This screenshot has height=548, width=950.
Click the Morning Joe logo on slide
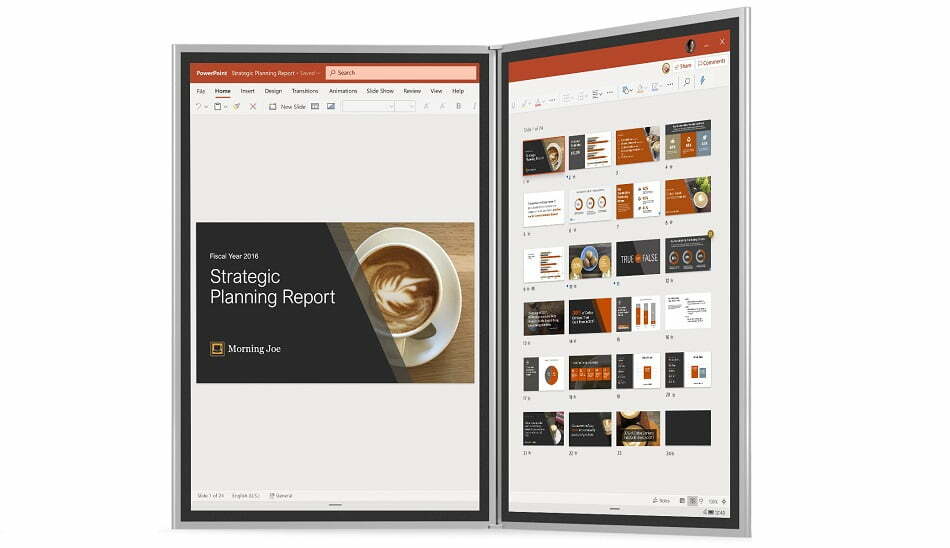(x=245, y=349)
